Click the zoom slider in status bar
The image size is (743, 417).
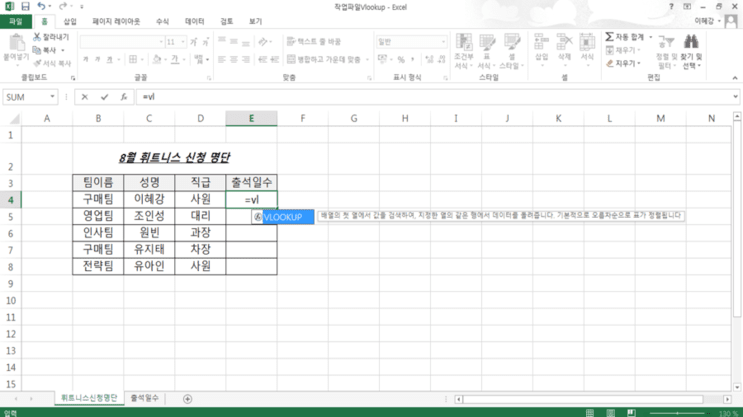coord(679,413)
